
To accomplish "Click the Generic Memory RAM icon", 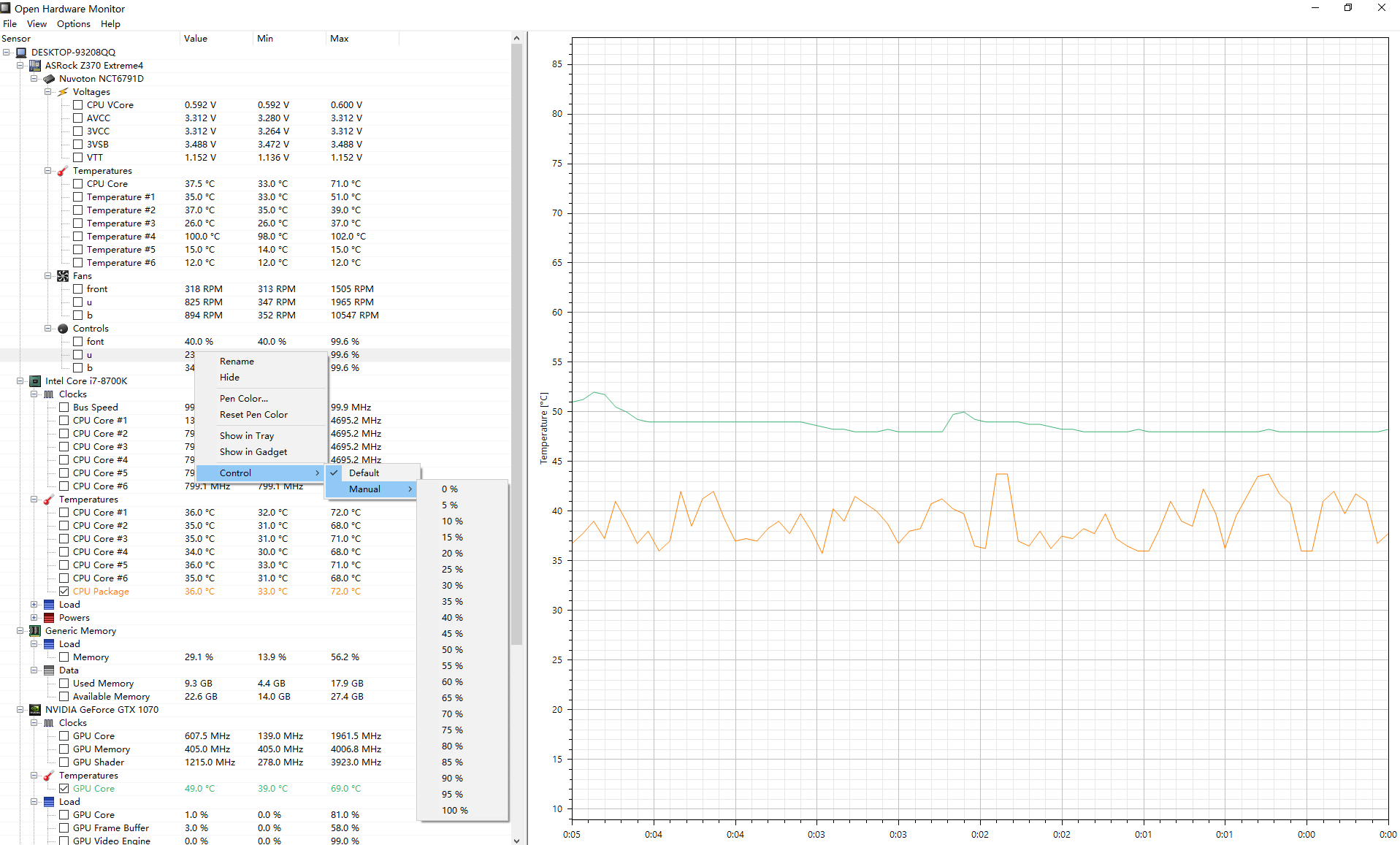I will (35, 631).
